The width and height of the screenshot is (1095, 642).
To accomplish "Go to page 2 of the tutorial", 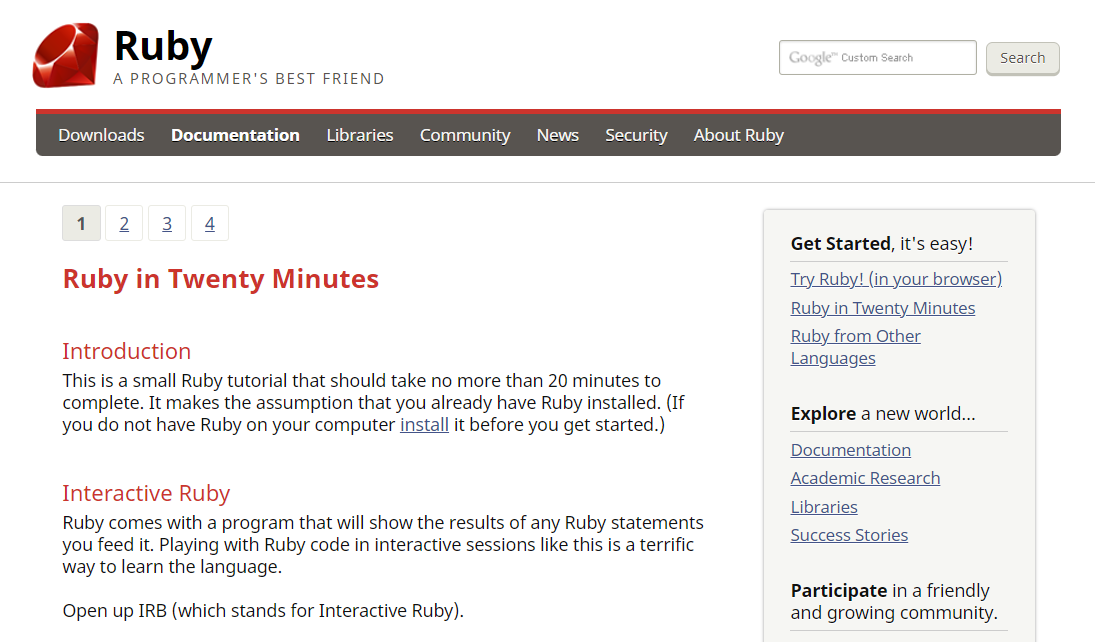I will pyautogui.click(x=124, y=223).
